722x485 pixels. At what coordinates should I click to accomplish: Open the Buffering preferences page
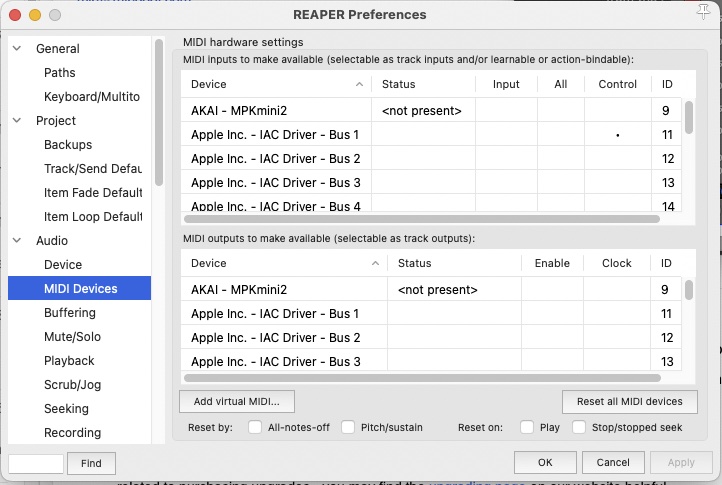pyautogui.click(x=70, y=313)
